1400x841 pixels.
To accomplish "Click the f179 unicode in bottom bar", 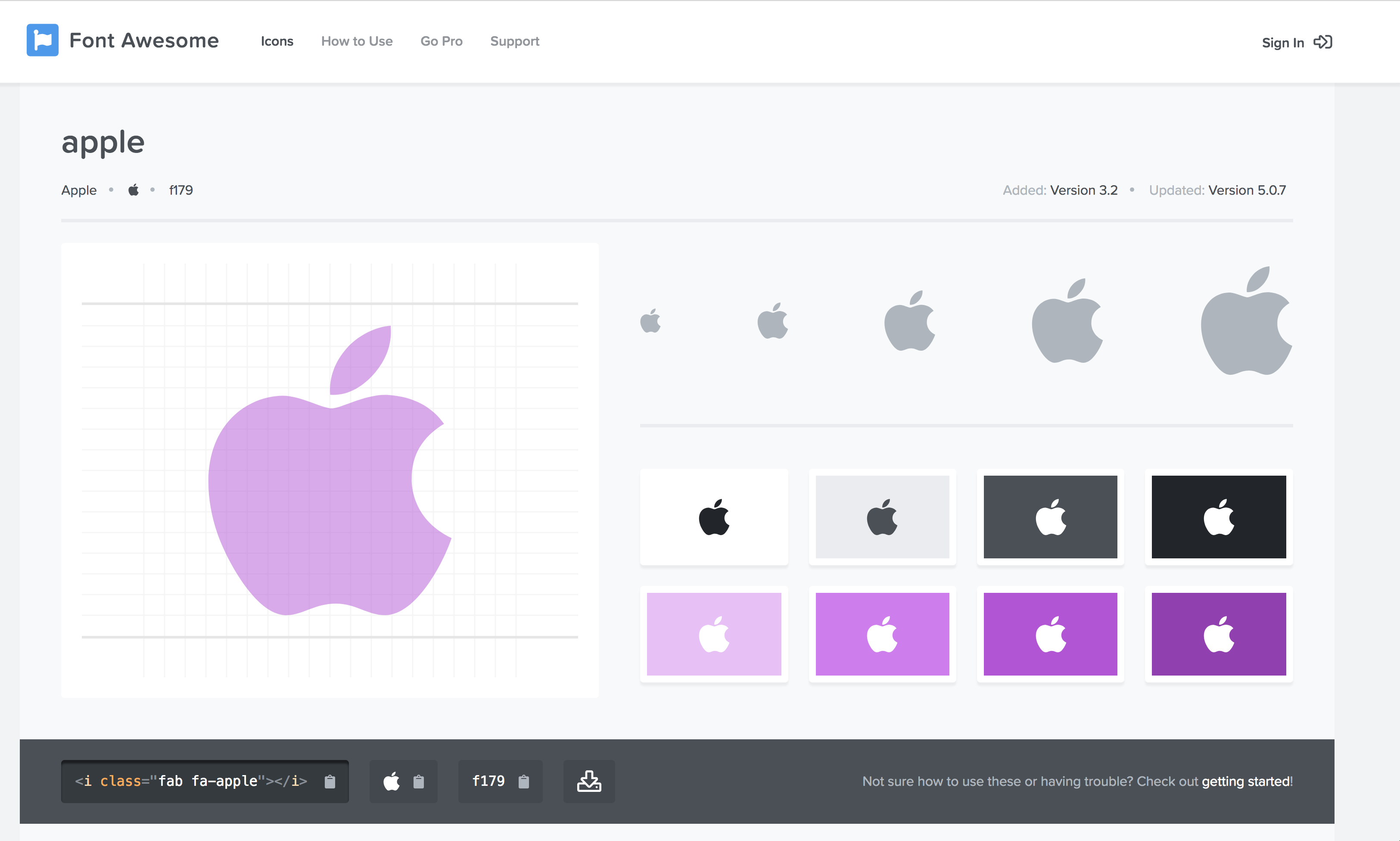I will click(488, 782).
